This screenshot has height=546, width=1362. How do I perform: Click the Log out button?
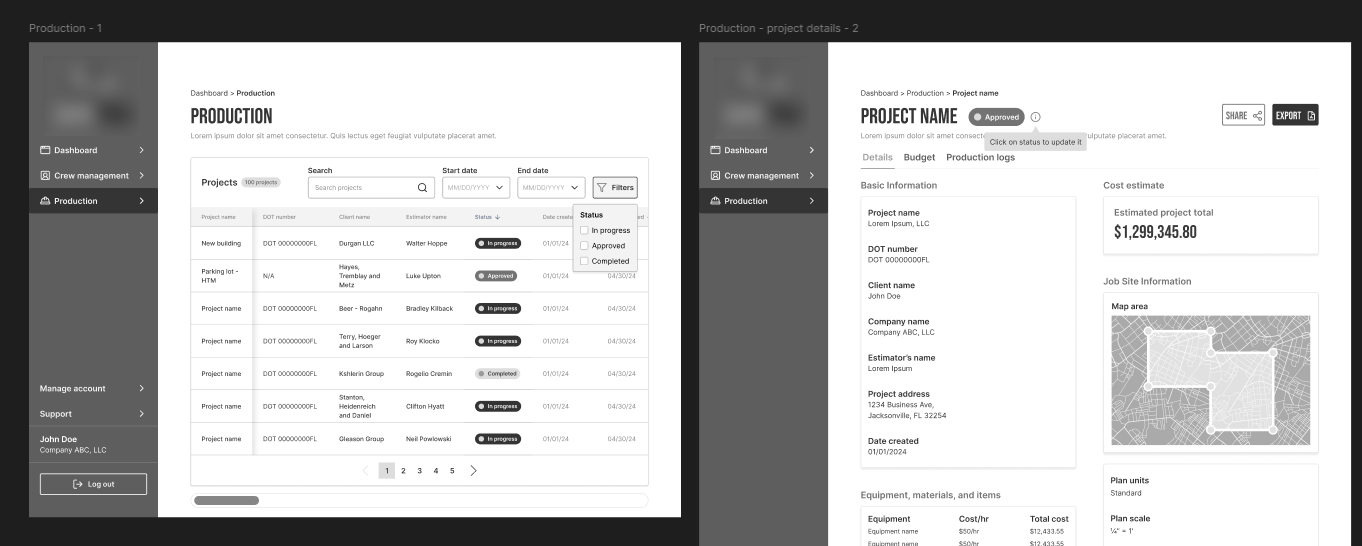coord(93,484)
